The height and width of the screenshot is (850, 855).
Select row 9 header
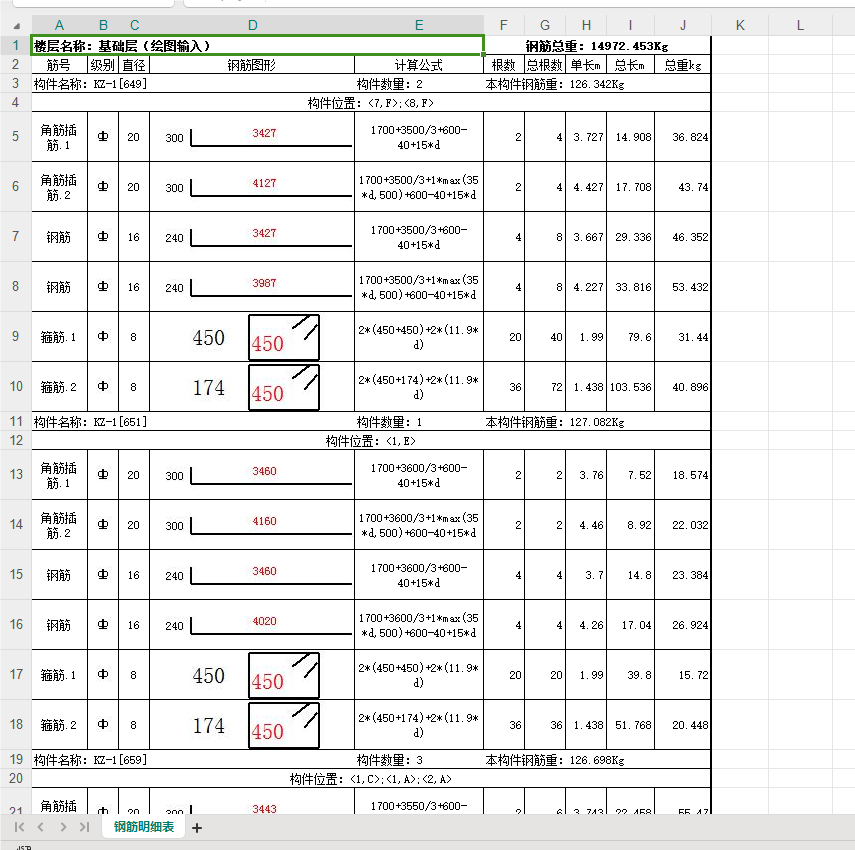click(x=15, y=336)
